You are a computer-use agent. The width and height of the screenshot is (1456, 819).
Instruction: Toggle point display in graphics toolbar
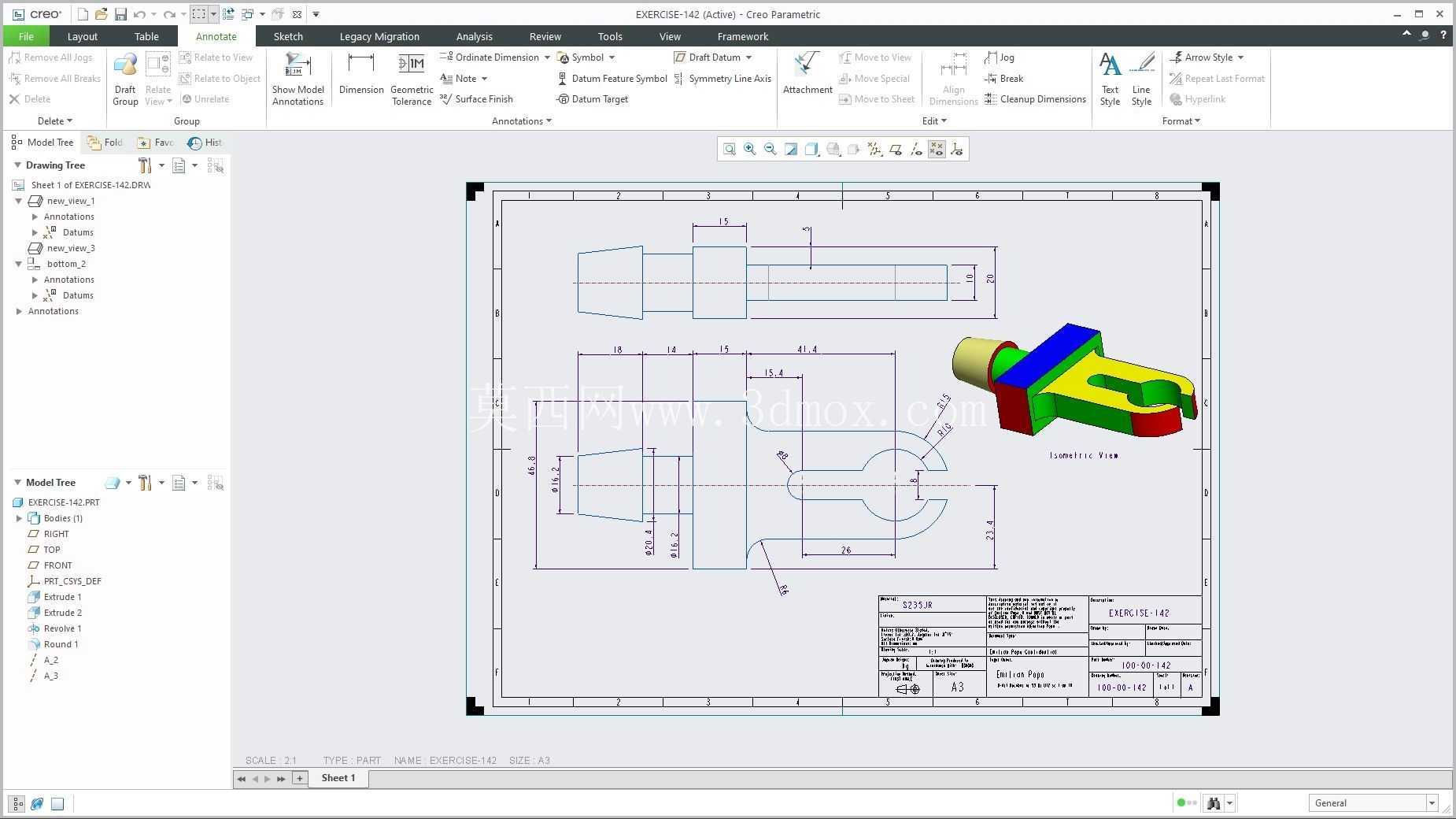point(937,149)
